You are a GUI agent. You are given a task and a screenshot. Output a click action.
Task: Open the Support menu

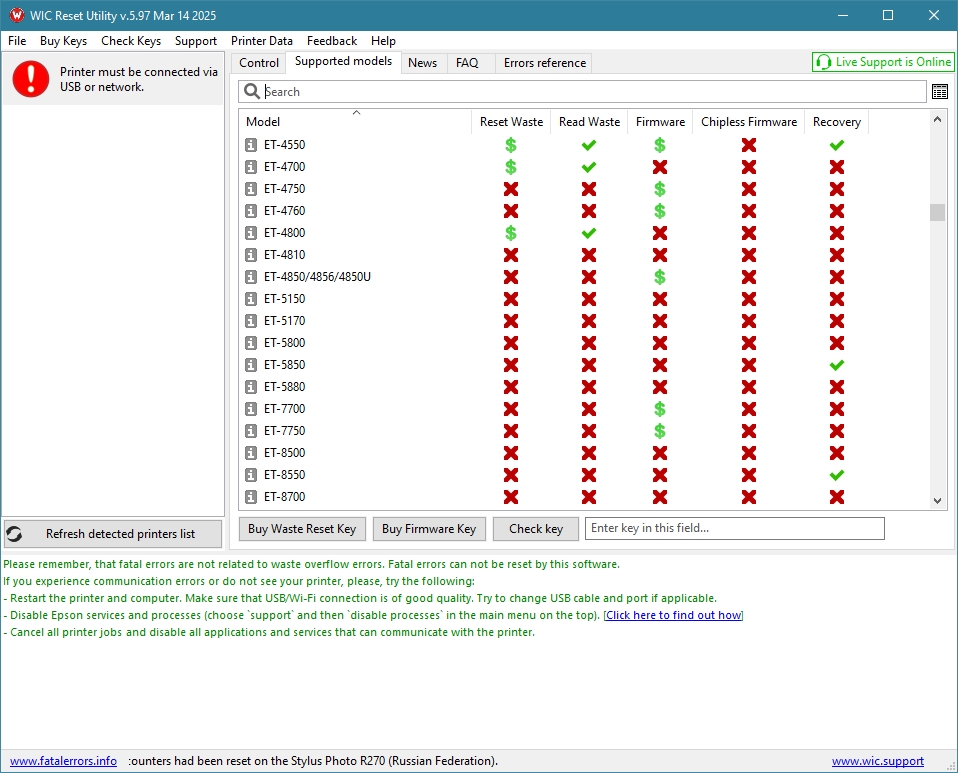(x=195, y=41)
